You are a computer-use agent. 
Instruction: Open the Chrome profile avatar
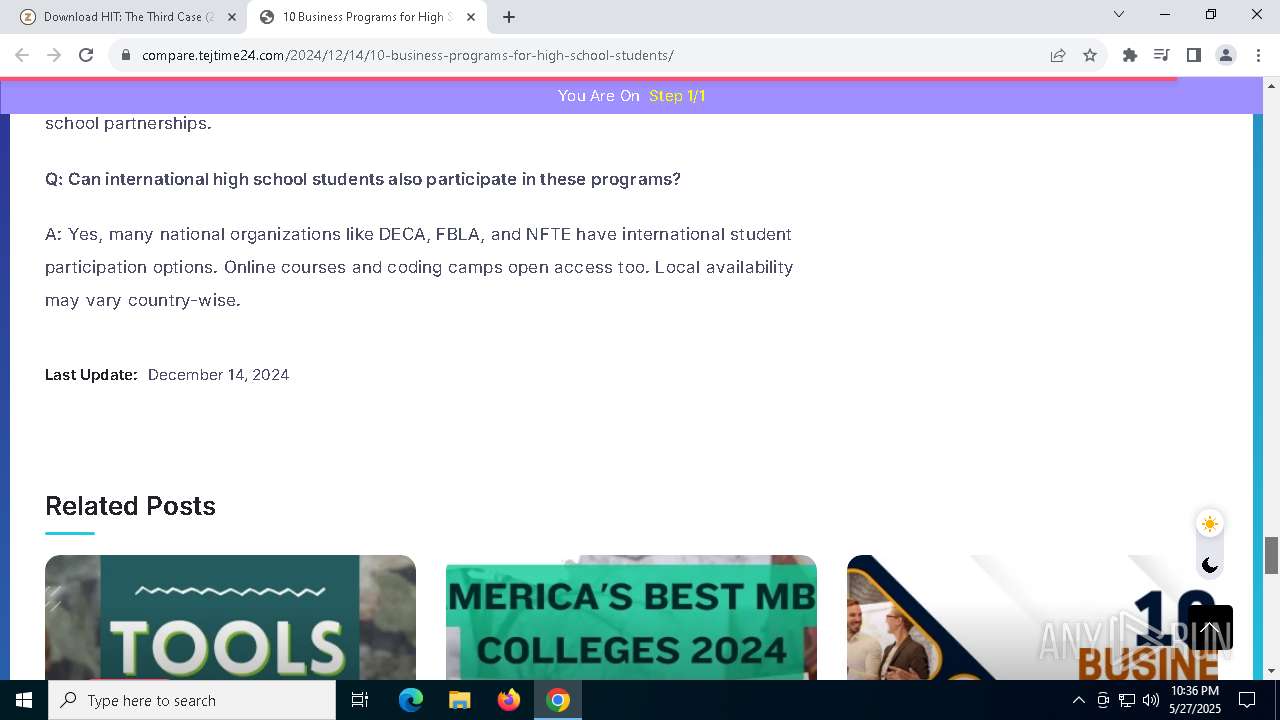[1226, 55]
